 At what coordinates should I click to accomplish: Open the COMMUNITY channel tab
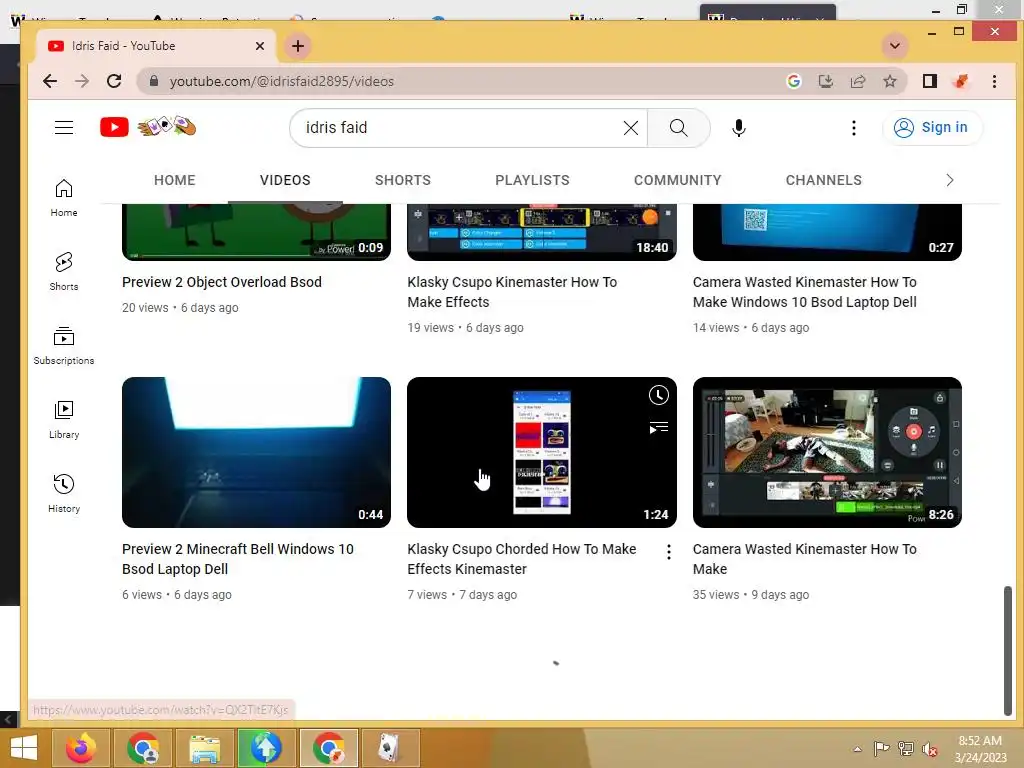677,180
